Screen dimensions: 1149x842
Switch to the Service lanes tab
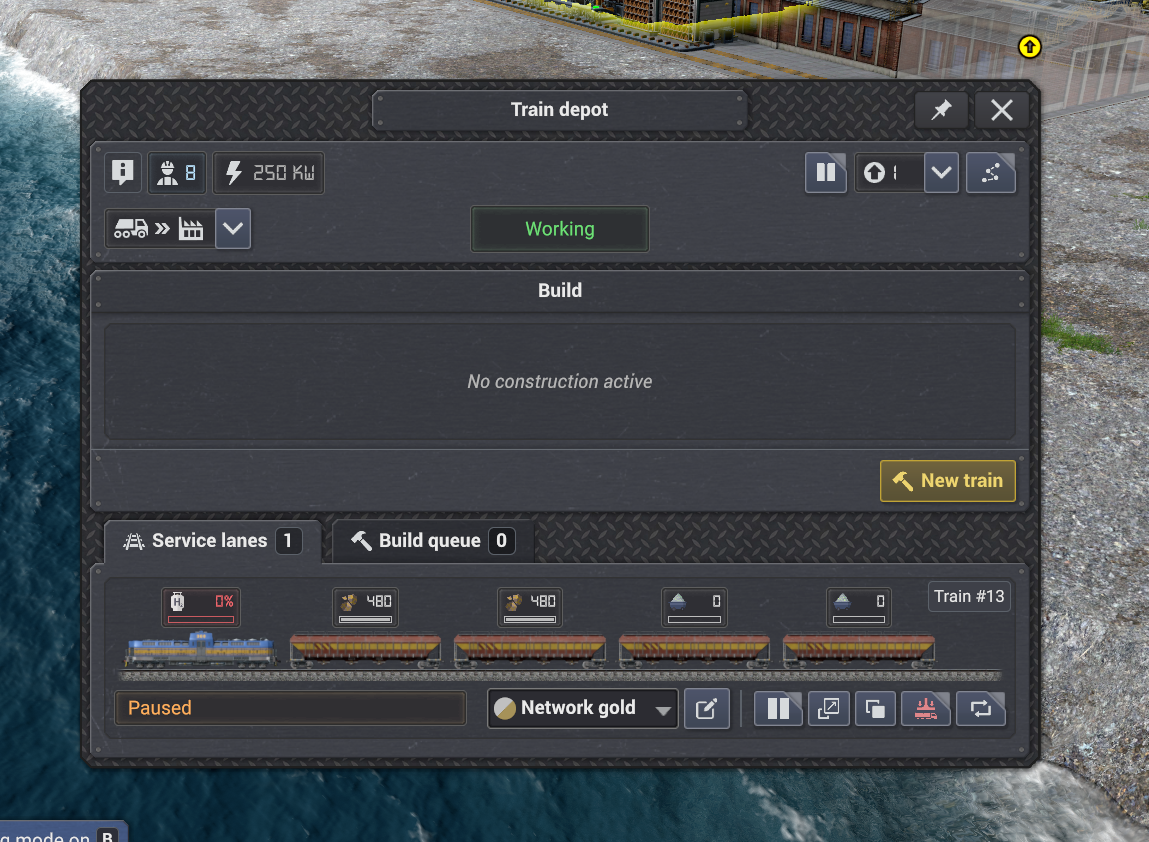coord(213,541)
